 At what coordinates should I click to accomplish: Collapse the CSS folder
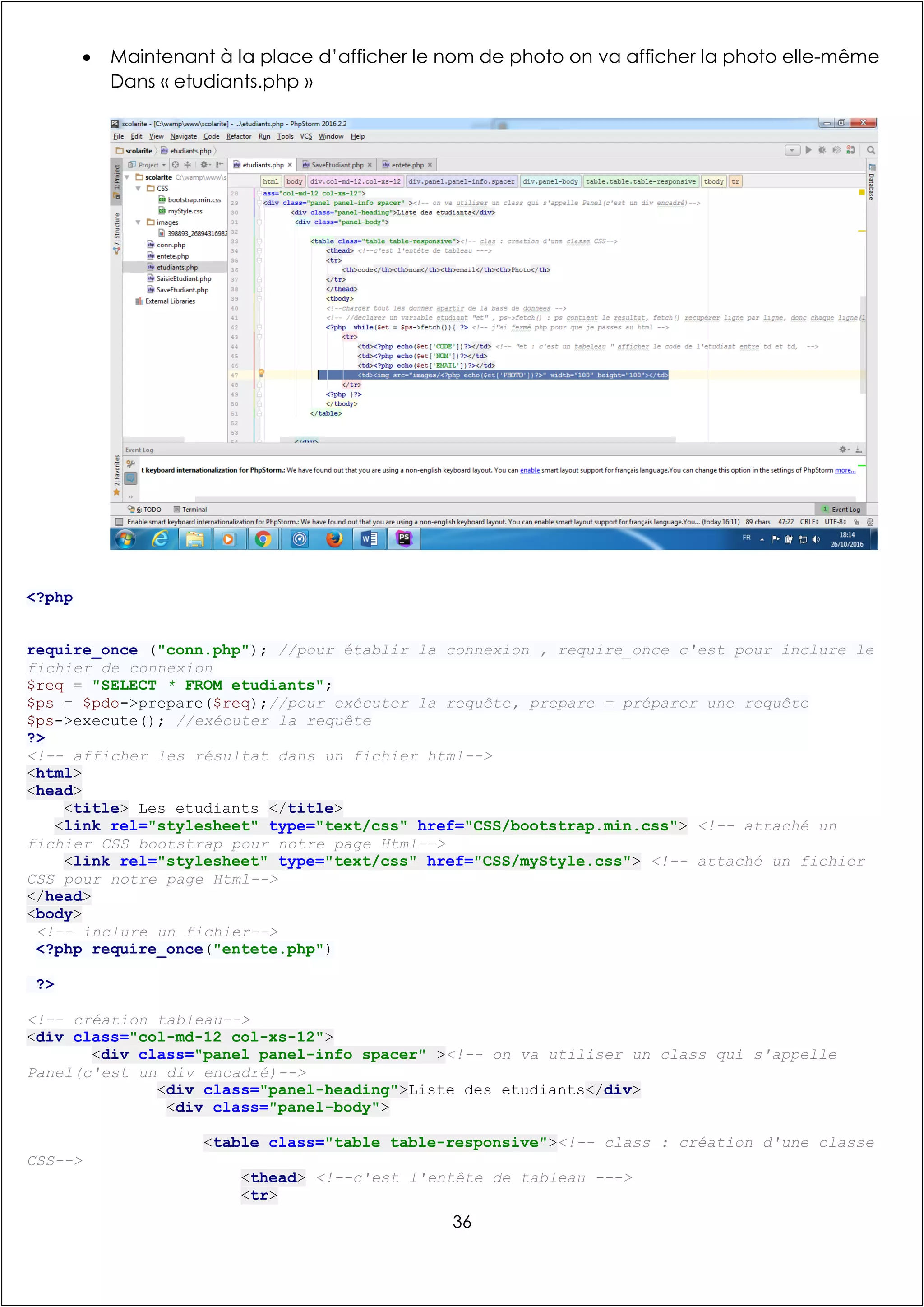[138, 188]
